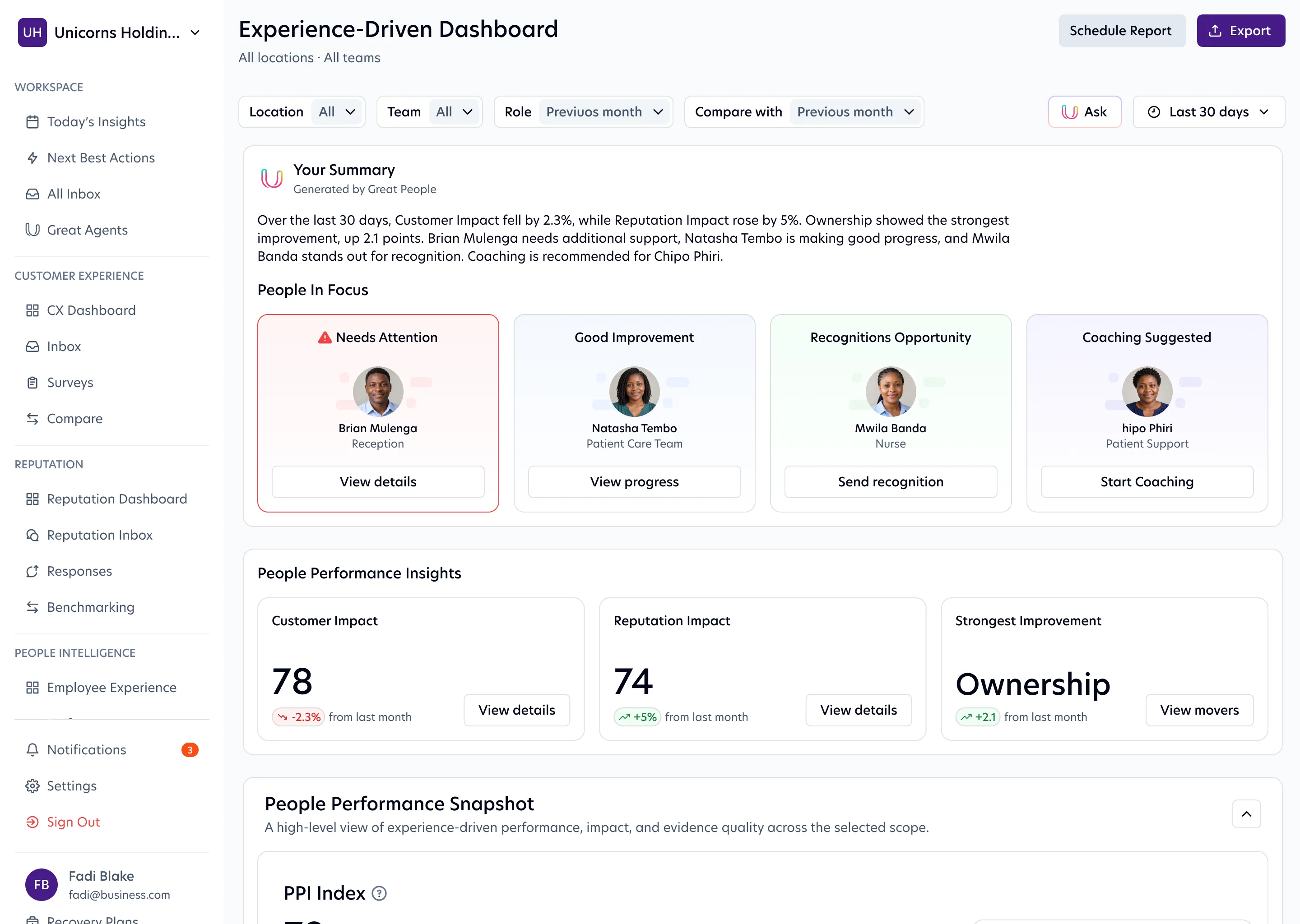Click the Responses refresh icon
Viewport: 1300px width, 924px height.
pyautogui.click(x=32, y=571)
